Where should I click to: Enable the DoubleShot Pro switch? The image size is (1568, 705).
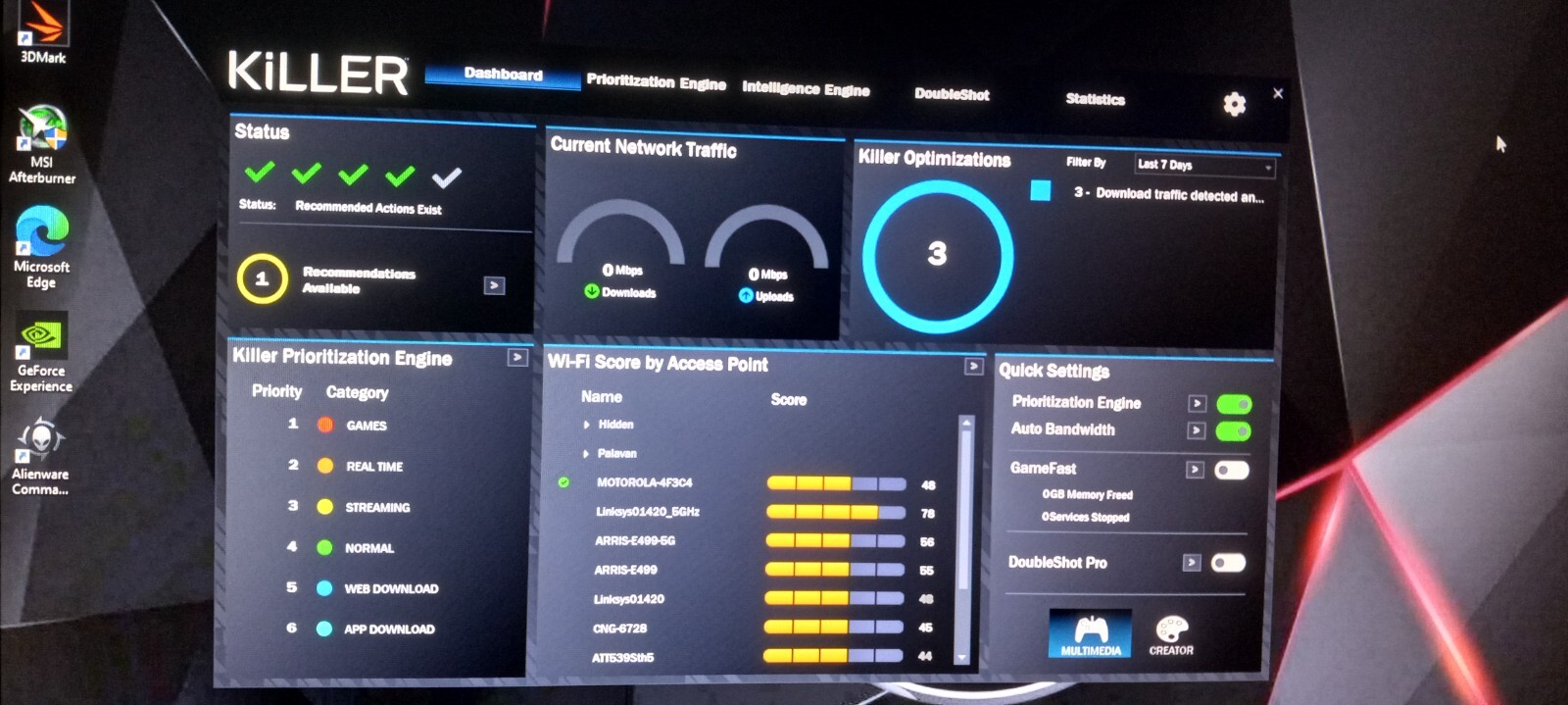pyautogui.click(x=1228, y=563)
